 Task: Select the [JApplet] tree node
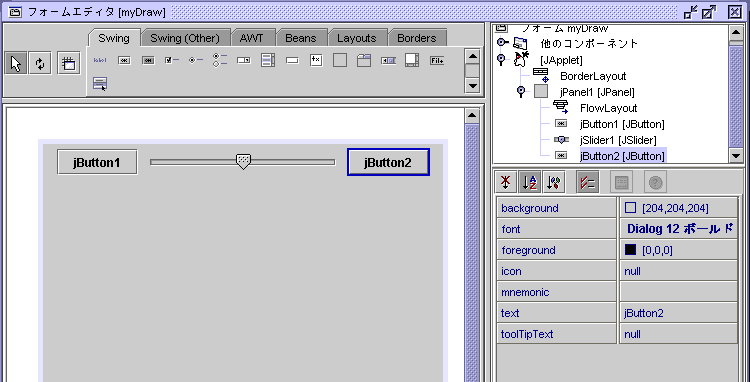tap(561, 60)
